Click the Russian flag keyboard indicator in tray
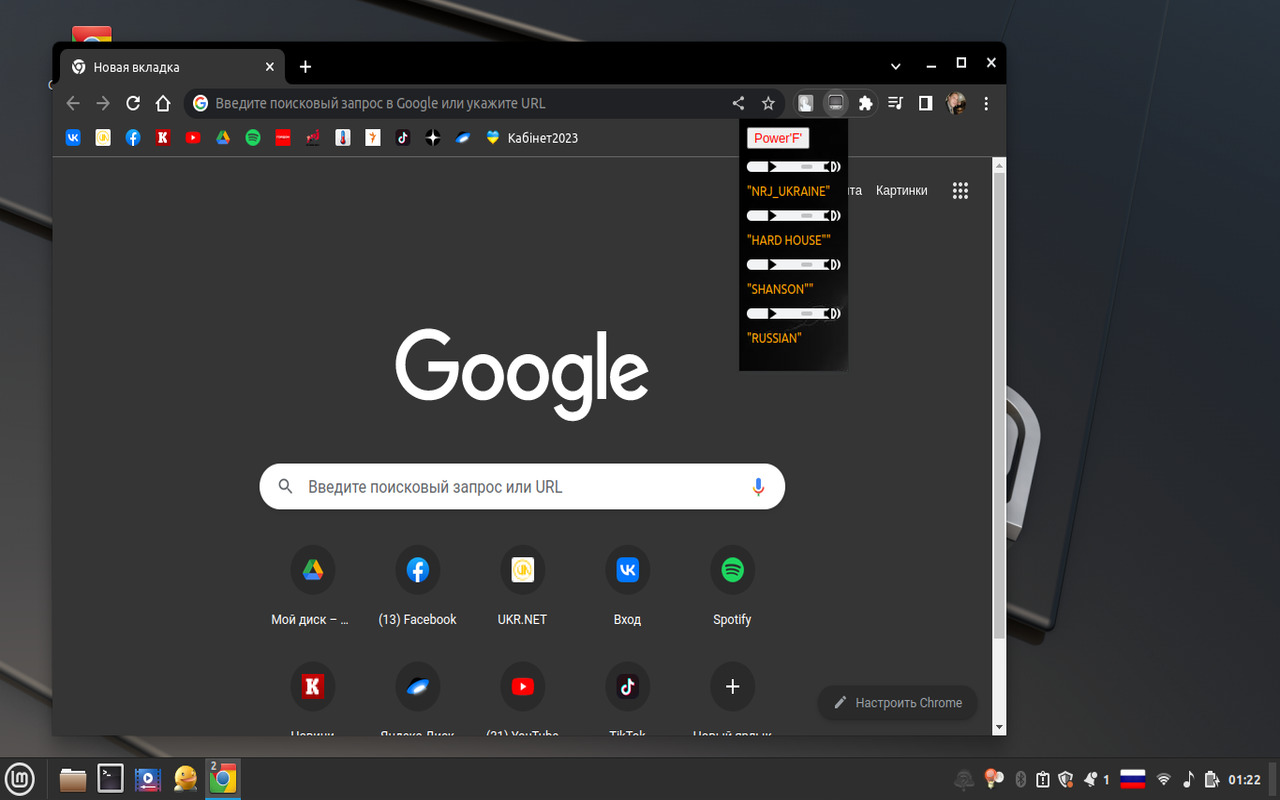The width and height of the screenshot is (1280, 800). tap(1133, 779)
